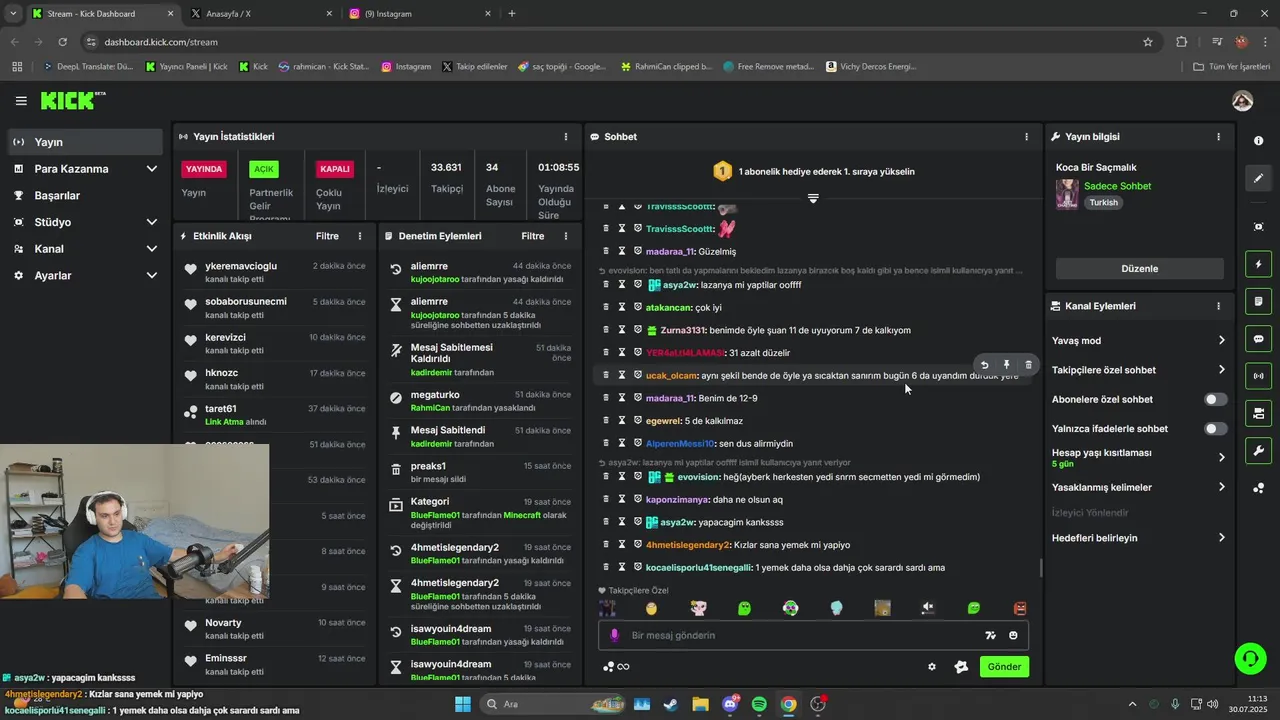Click the Düzenle button
The height and width of the screenshot is (720, 1280).
(x=1139, y=269)
